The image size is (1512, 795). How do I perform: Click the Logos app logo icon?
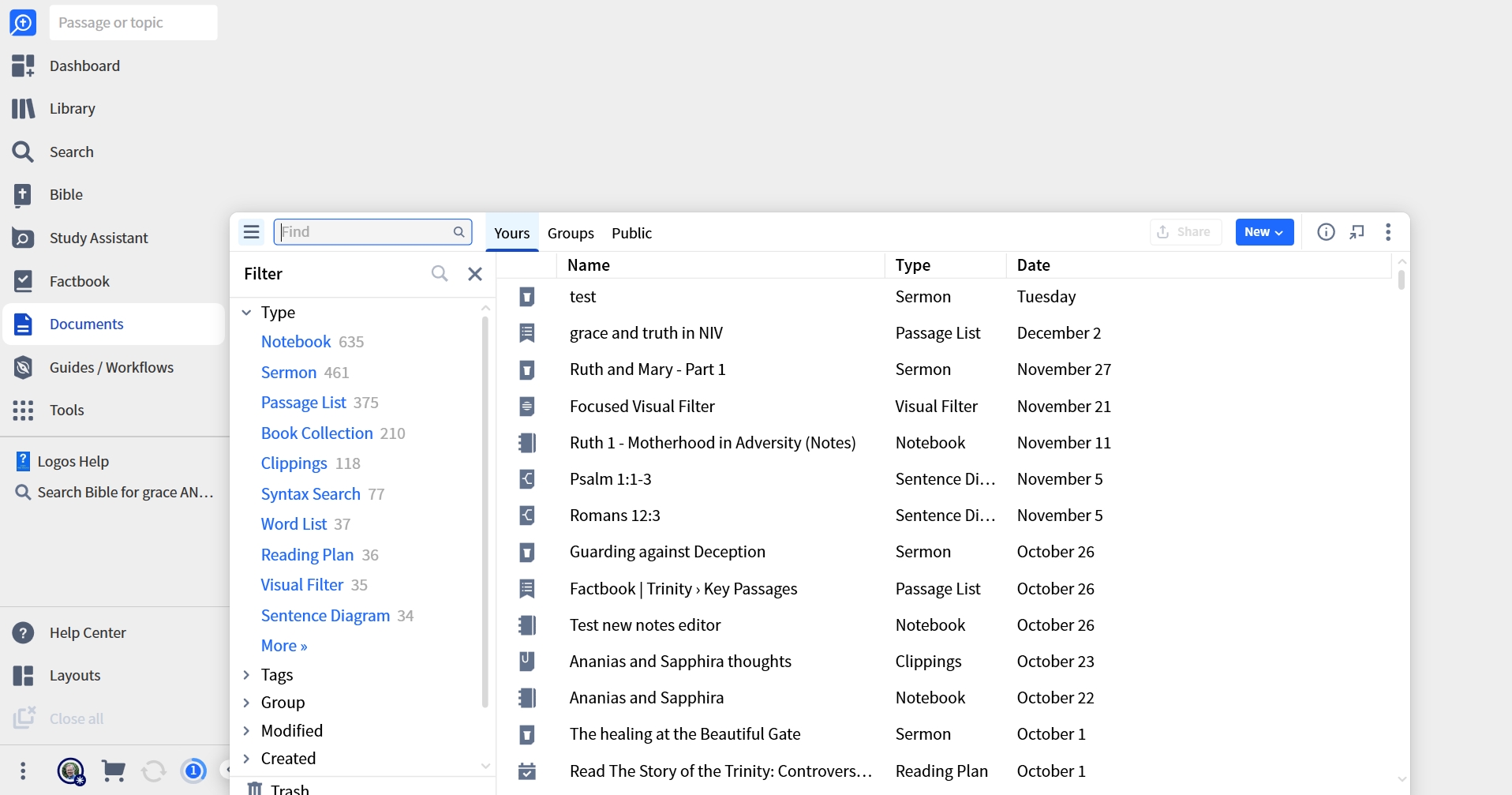pos(23,23)
